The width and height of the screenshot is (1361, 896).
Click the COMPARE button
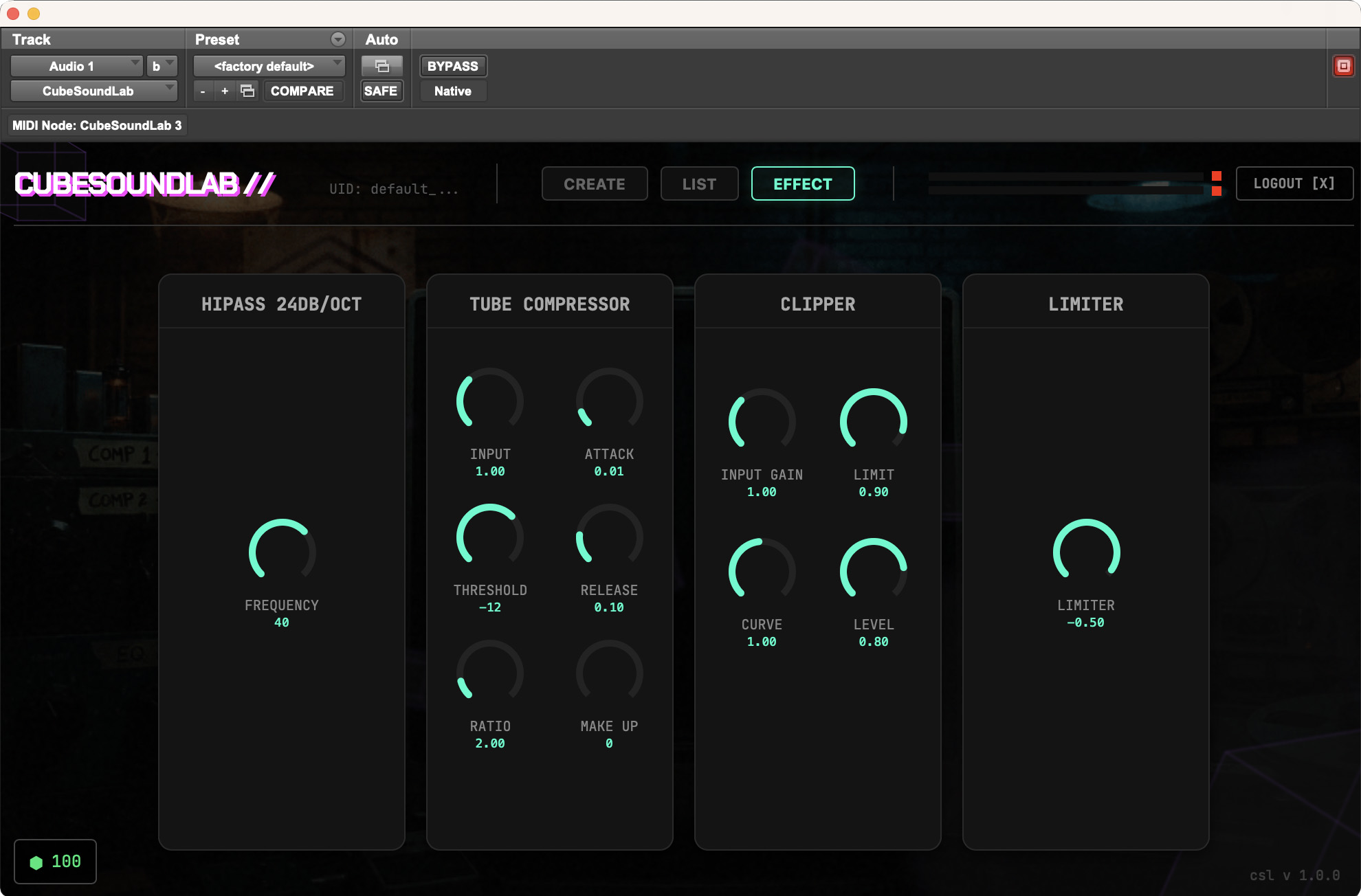coord(303,90)
